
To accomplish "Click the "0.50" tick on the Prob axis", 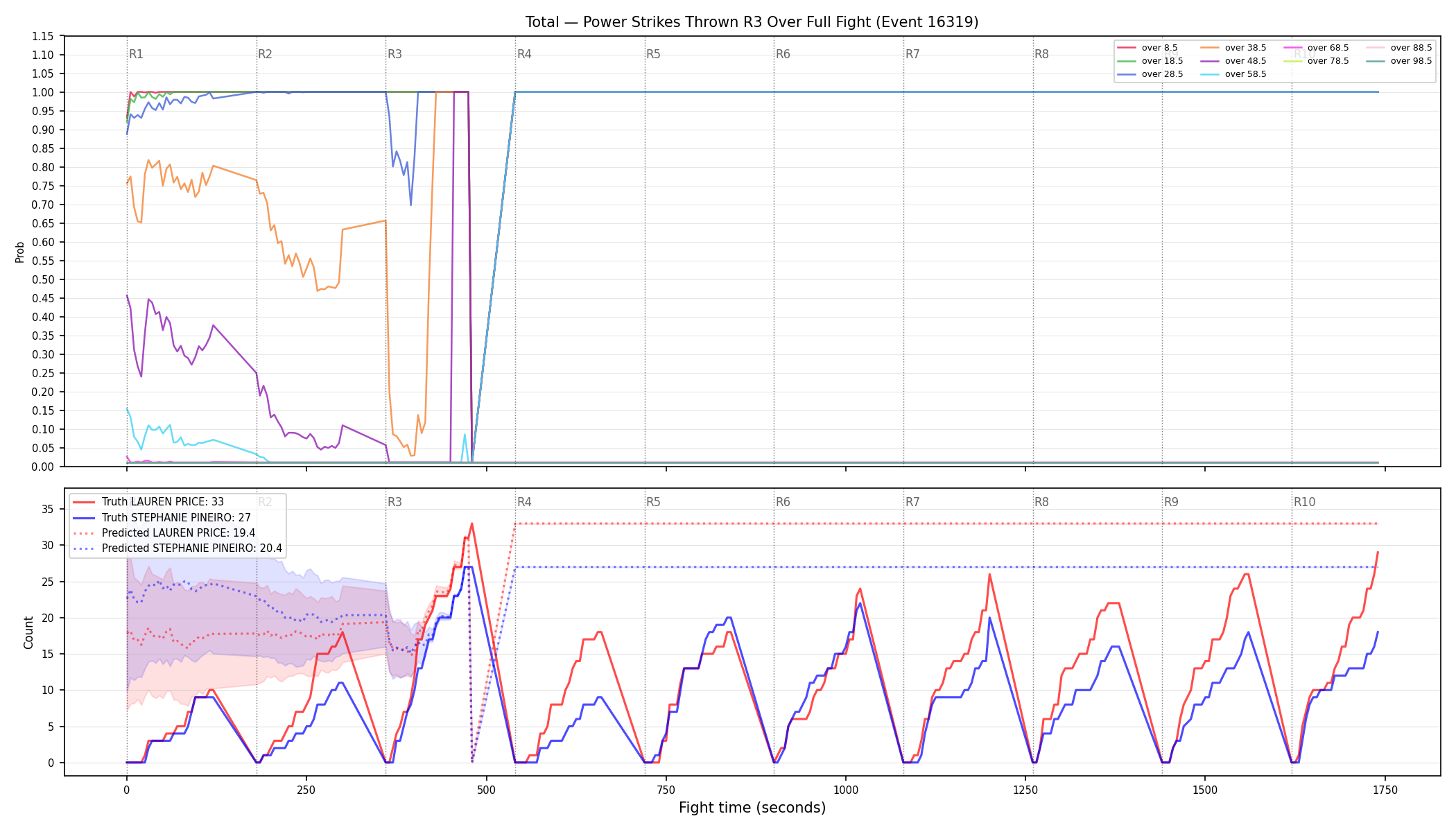I will pyautogui.click(x=43, y=279).
